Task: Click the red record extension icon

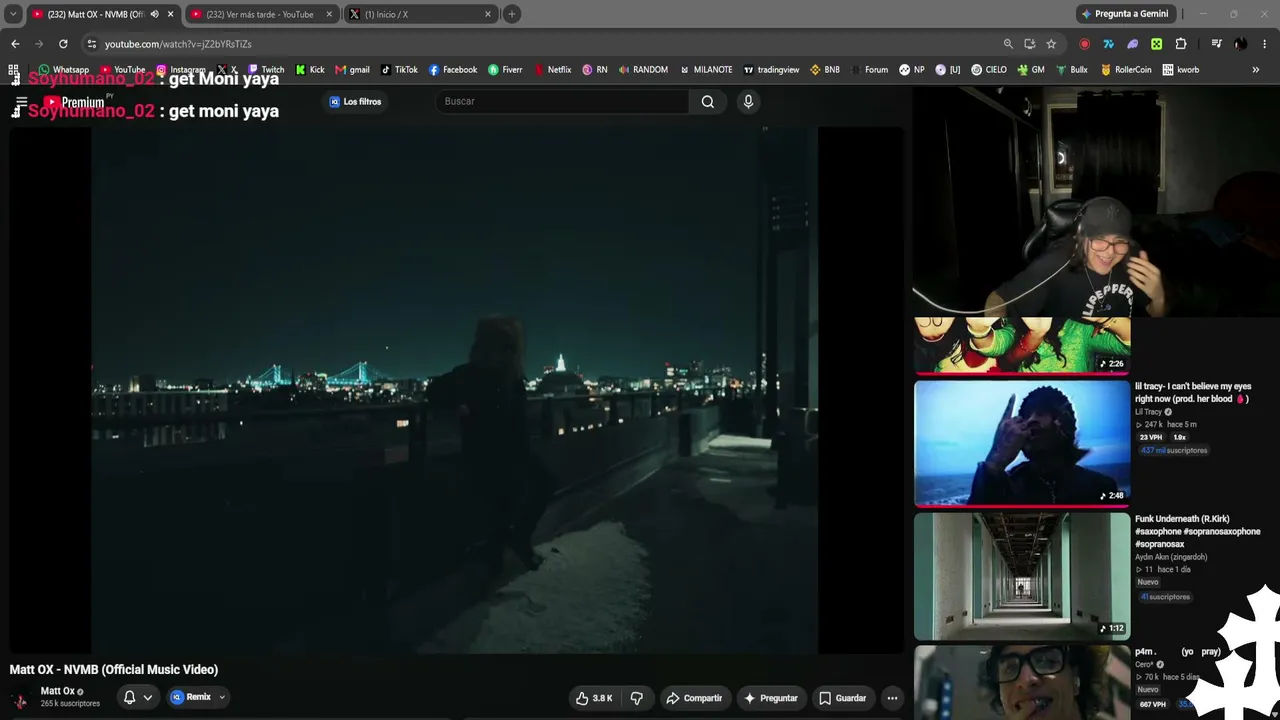Action: (1084, 44)
